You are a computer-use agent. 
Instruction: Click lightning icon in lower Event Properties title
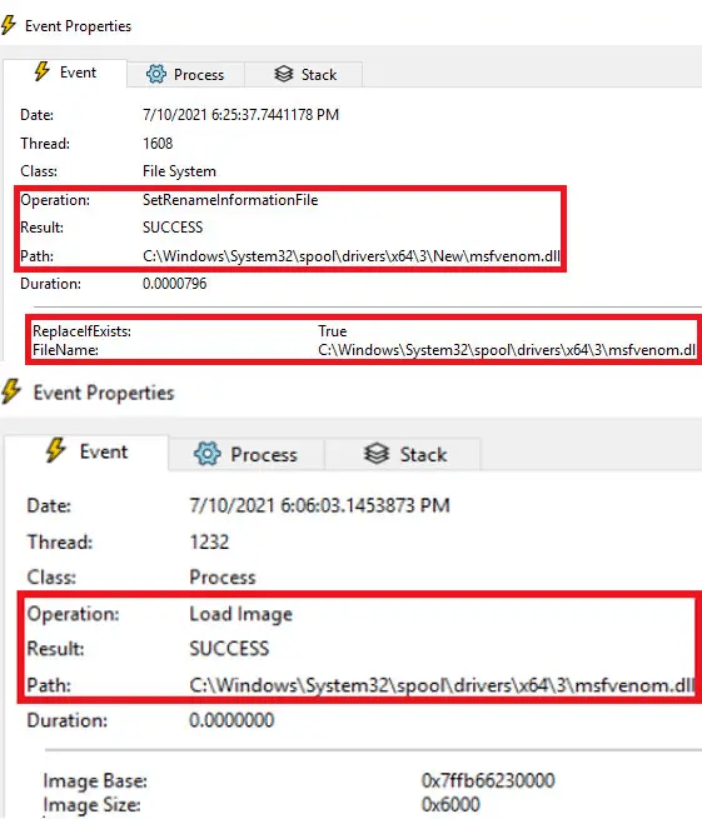click(12, 392)
